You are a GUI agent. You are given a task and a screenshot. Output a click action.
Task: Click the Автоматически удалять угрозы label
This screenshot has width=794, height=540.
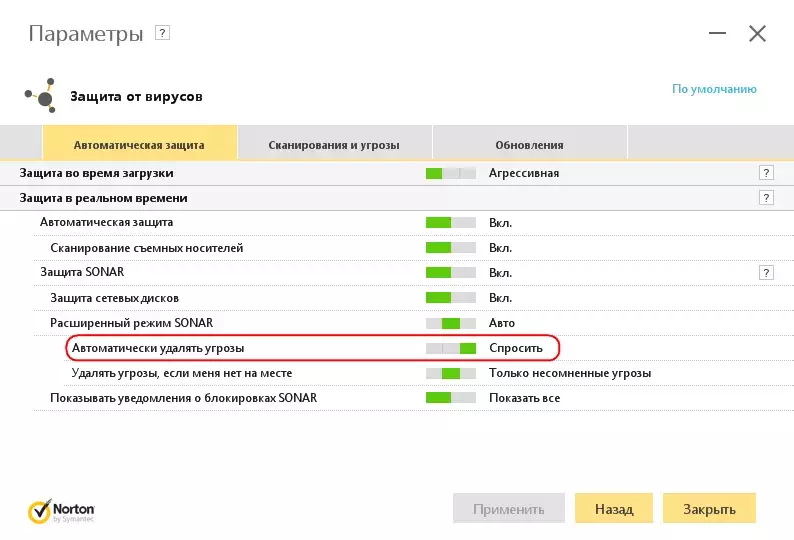coord(158,348)
